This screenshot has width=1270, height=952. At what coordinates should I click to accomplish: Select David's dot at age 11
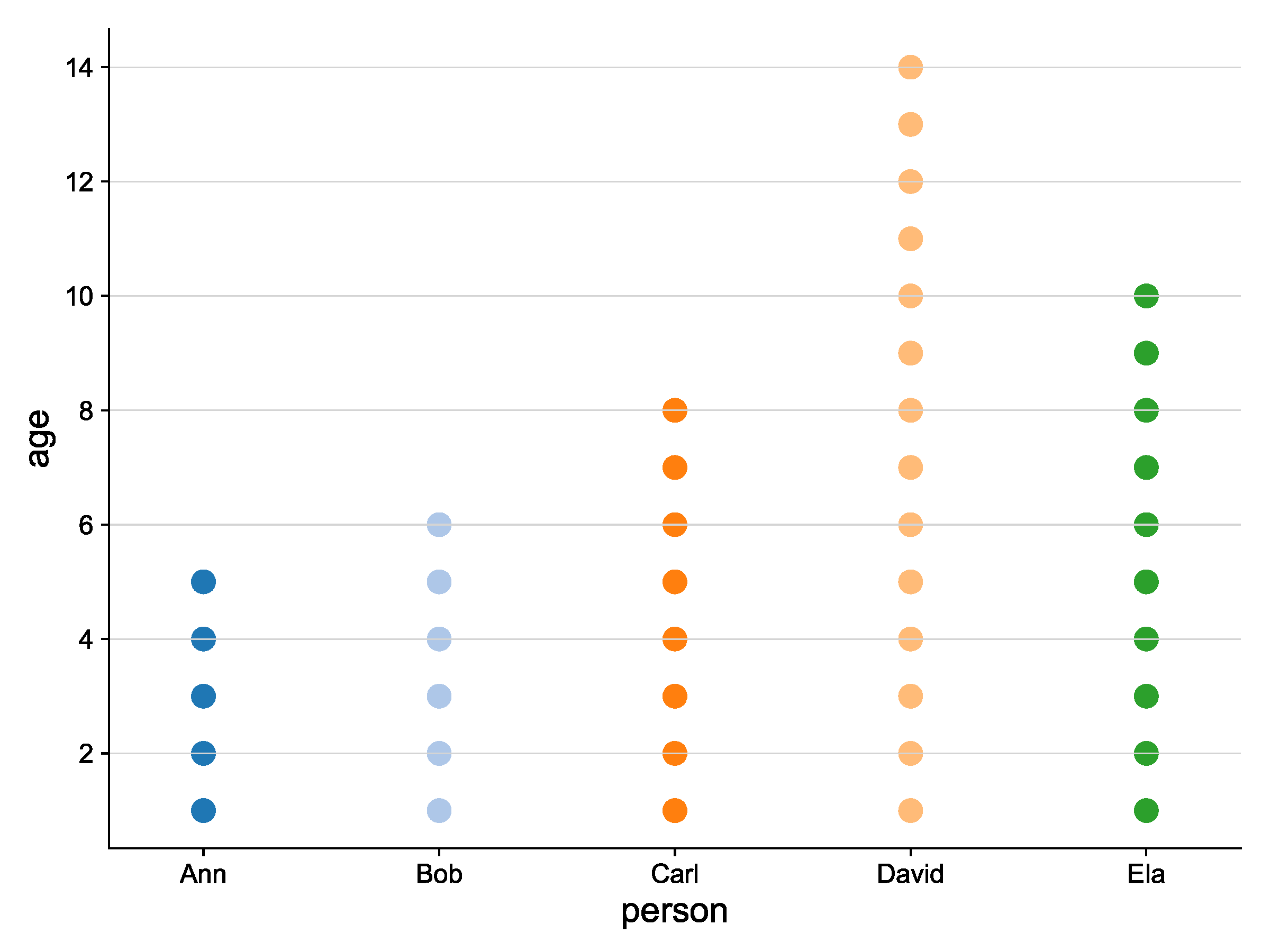click(911, 239)
